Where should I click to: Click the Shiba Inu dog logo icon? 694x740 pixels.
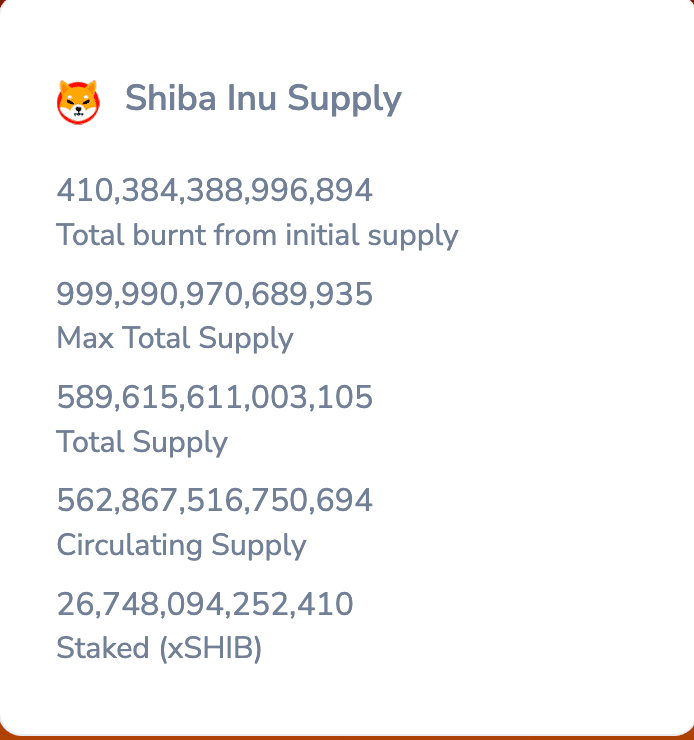pos(78,102)
